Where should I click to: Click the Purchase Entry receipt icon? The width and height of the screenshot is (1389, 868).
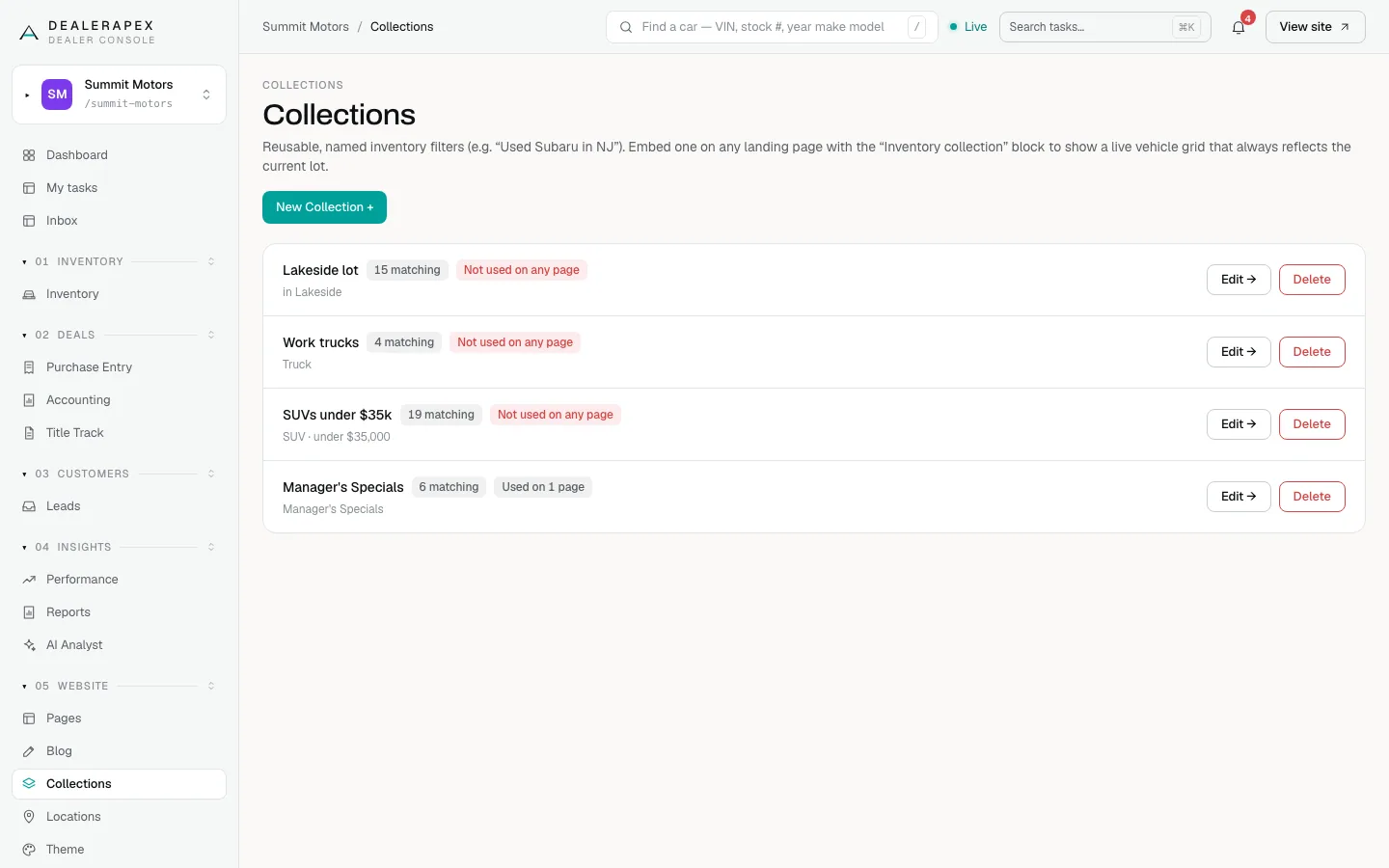[29, 367]
